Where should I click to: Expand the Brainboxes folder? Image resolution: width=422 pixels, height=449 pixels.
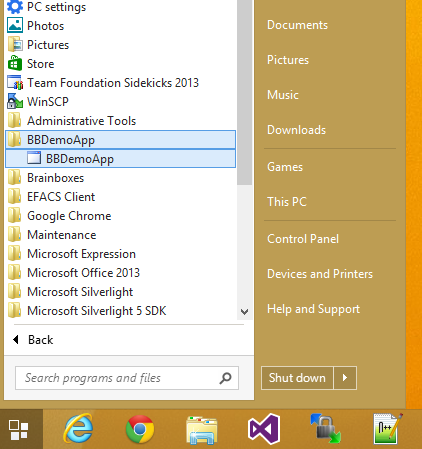(x=46, y=178)
